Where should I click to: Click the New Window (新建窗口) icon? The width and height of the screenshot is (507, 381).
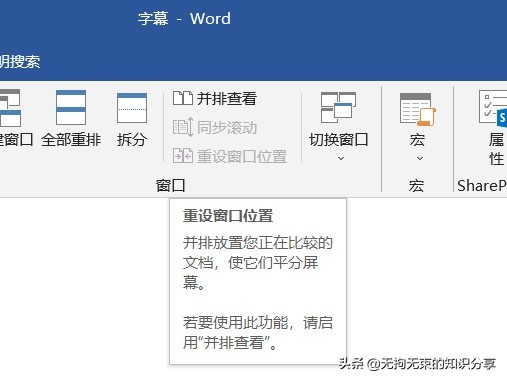click(x=10, y=108)
